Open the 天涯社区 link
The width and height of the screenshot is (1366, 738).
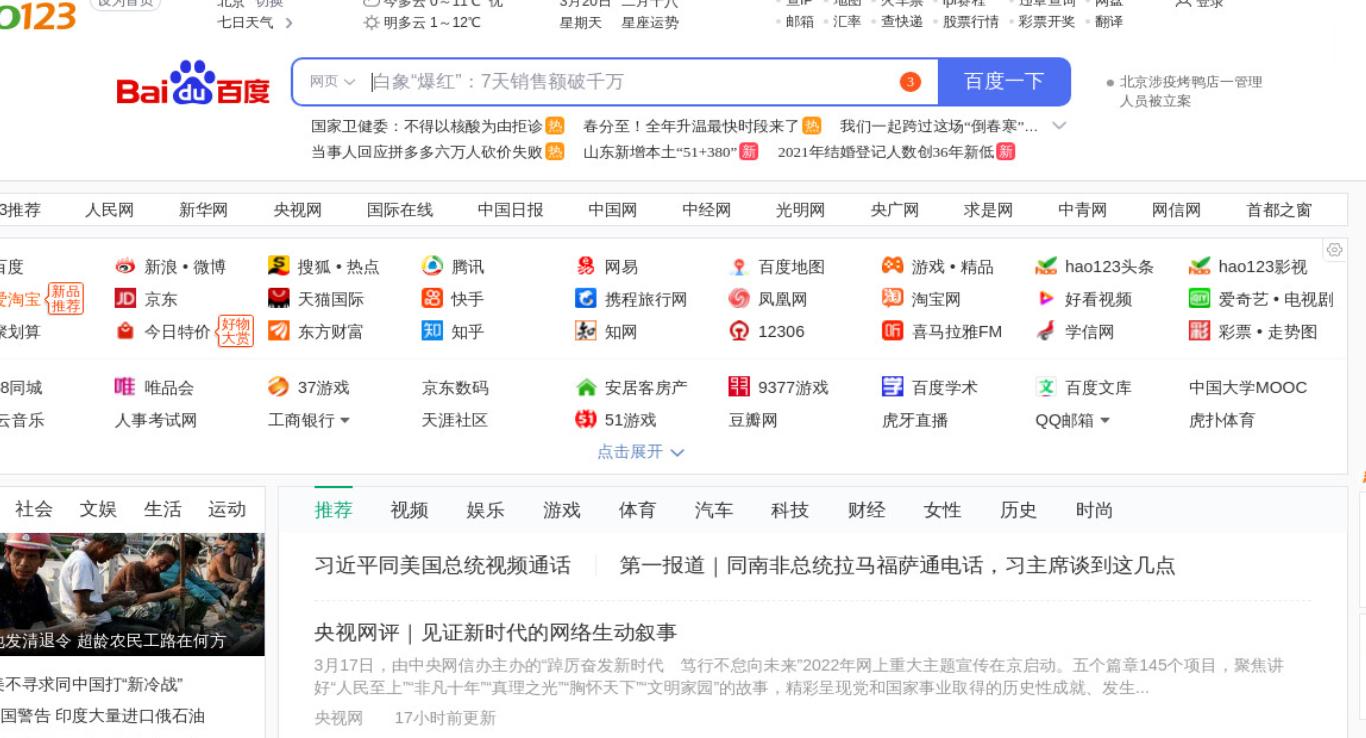(x=454, y=421)
